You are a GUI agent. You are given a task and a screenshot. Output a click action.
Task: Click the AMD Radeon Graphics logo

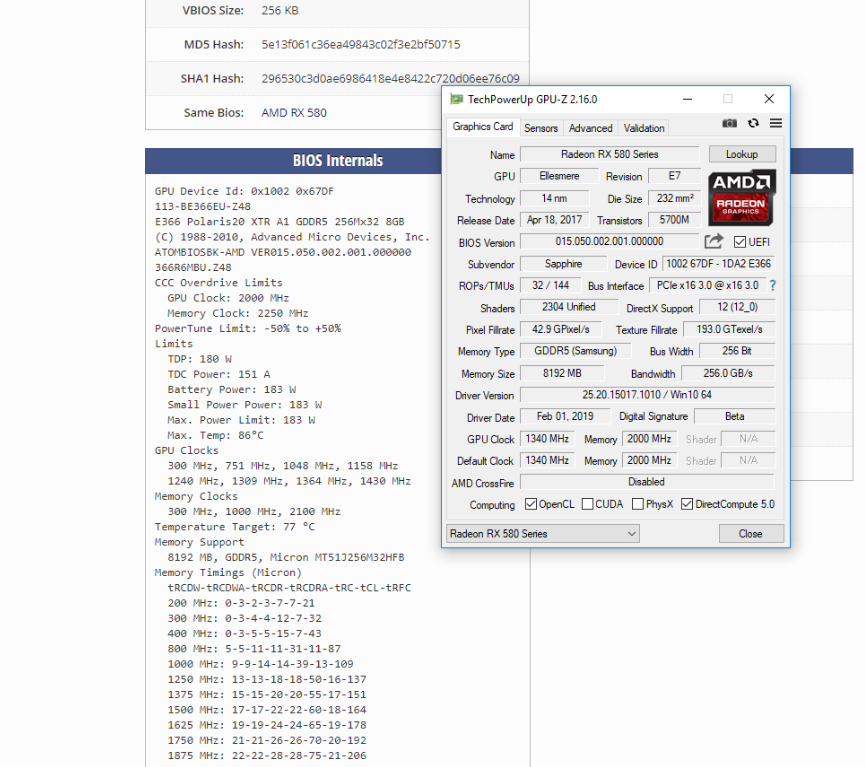click(742, 198)
